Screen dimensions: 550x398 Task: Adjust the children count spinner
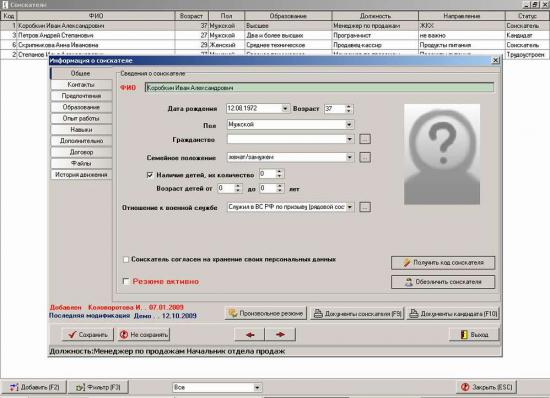279,174
